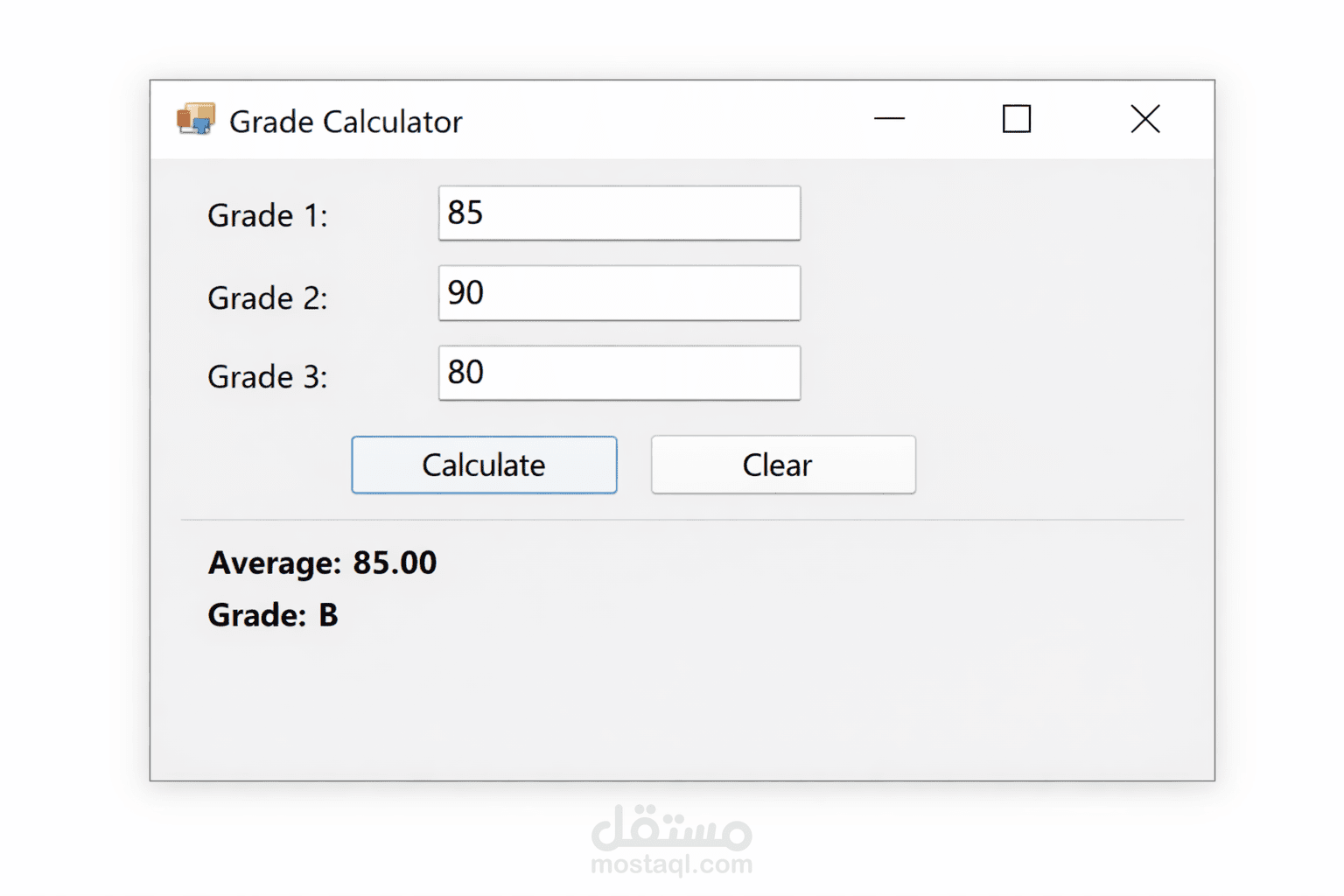1344x896 pixels.
Task: Select the Grade 2 input field
Action: tap(619, 293)
